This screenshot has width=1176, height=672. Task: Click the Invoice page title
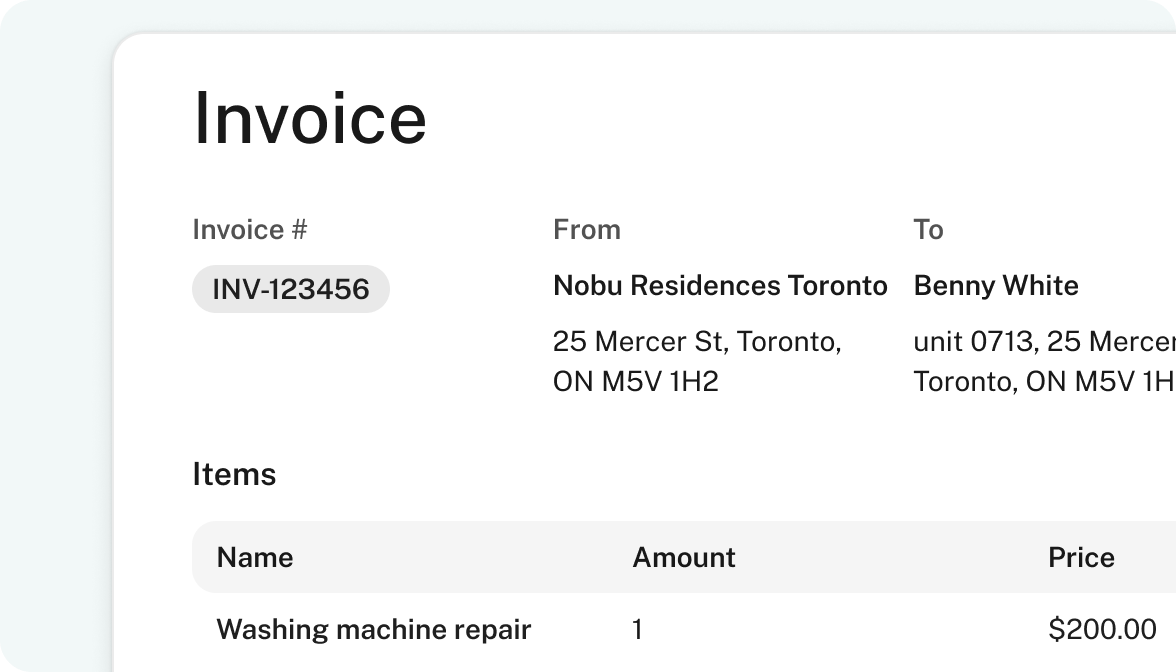(310, 118)
